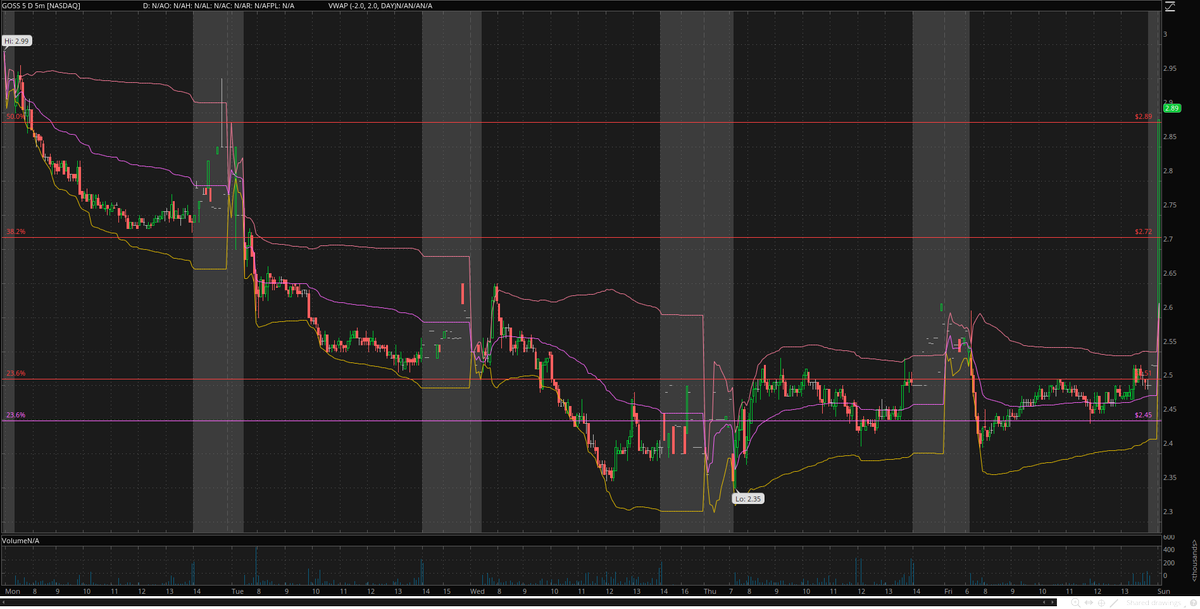Screen dimensions: 1200x609
Task: Click the price axis scale icon at top right
Action: [x=1168, y=7]
